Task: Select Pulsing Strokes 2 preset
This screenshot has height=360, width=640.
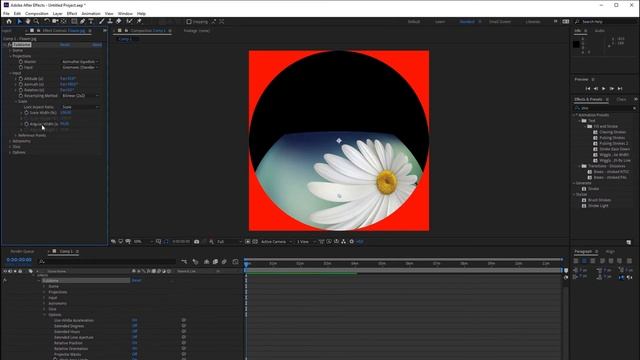Action: pos(613,144)
